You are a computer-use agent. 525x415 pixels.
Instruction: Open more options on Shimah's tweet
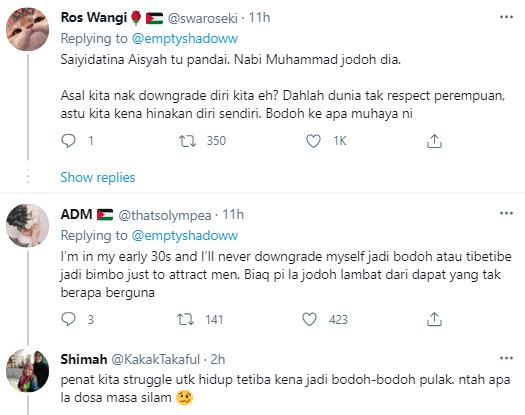506,358
